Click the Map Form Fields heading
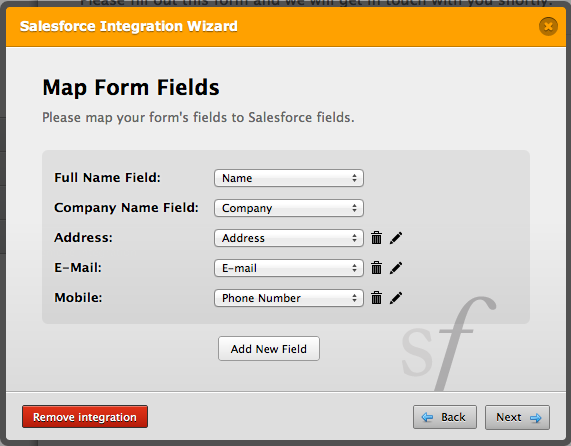571x446 pixels. pyautogui.click(x=131, y=88)
